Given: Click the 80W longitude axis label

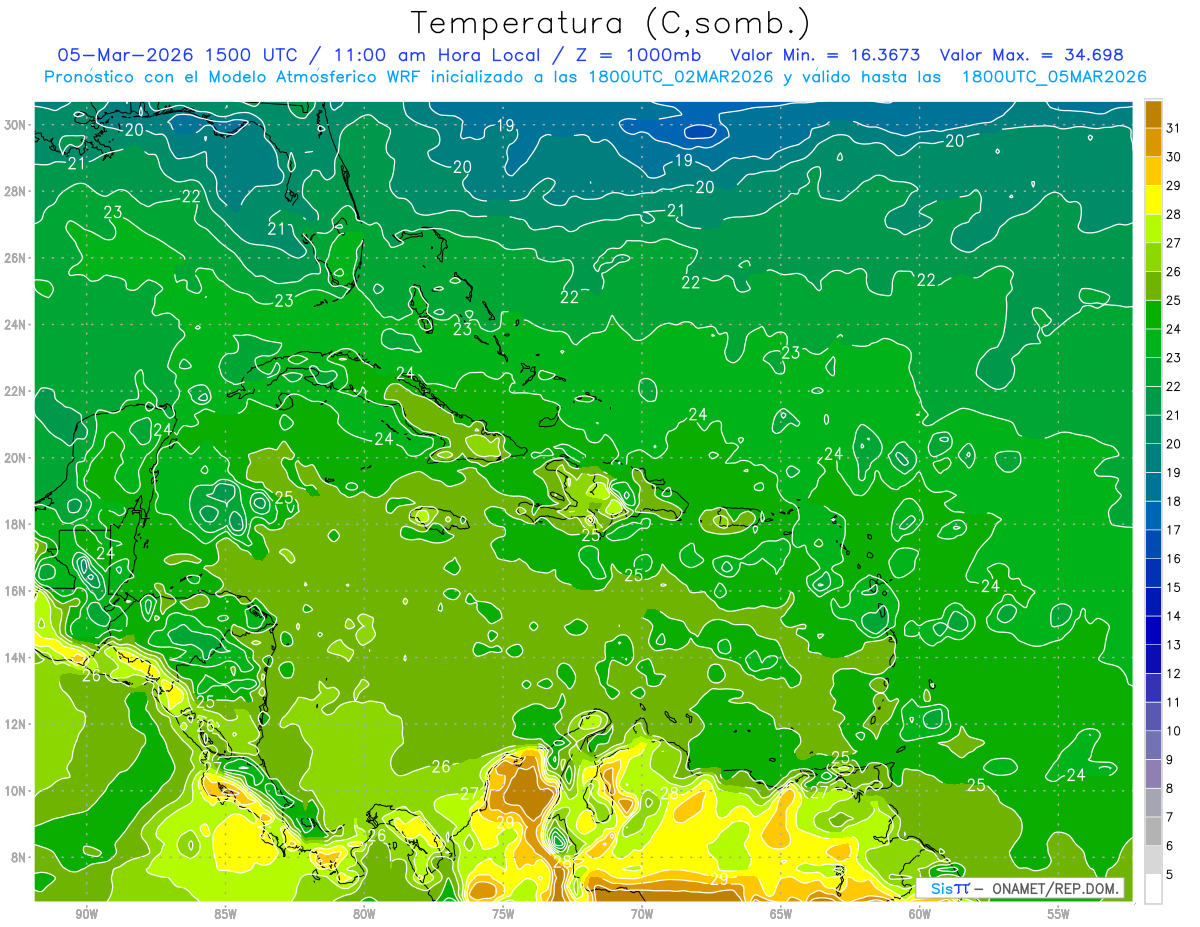Looking at the screenshot, I should click(x=364, y=914).
